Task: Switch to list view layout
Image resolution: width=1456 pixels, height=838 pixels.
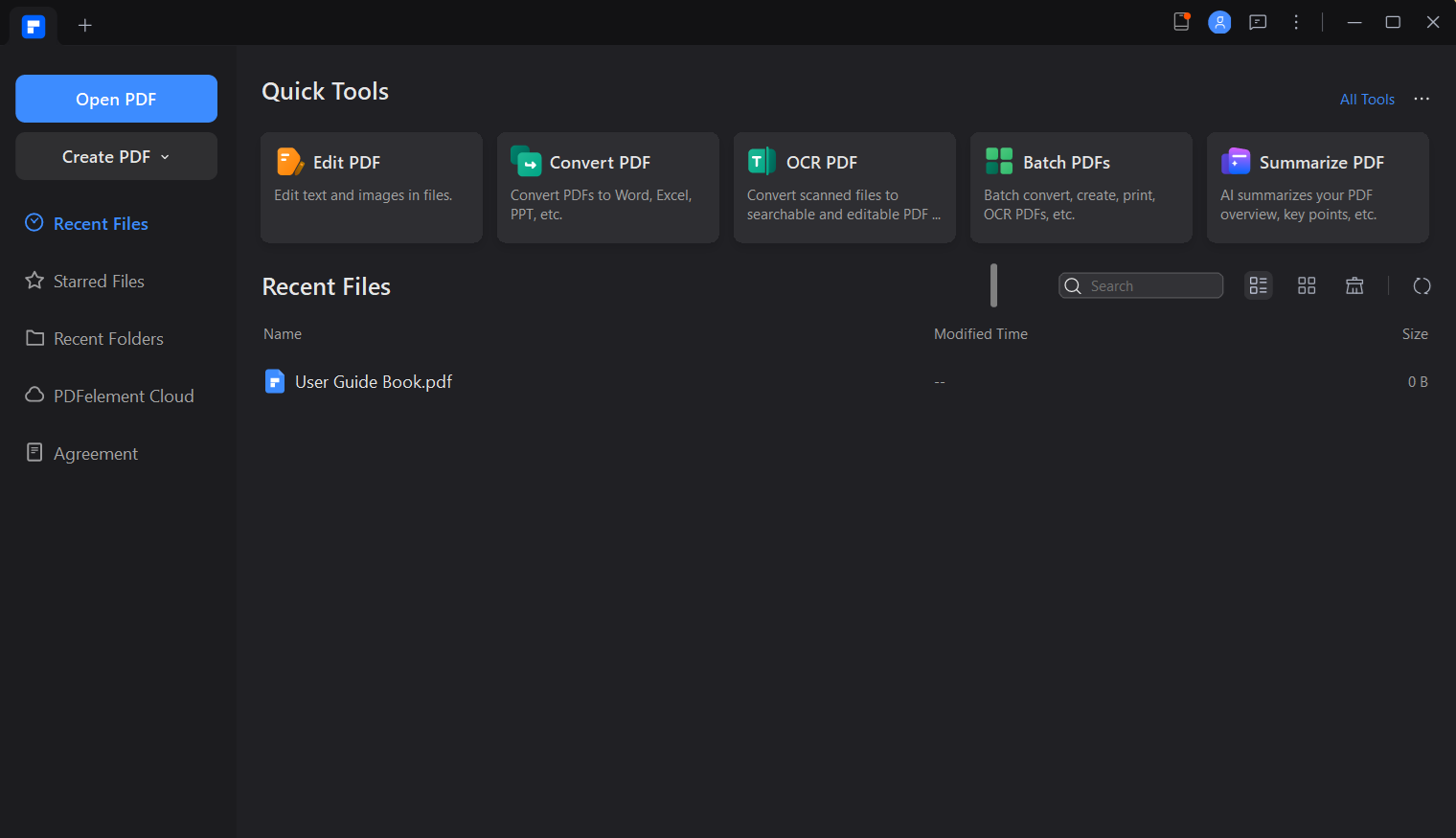Action: tap(1259, 285)
